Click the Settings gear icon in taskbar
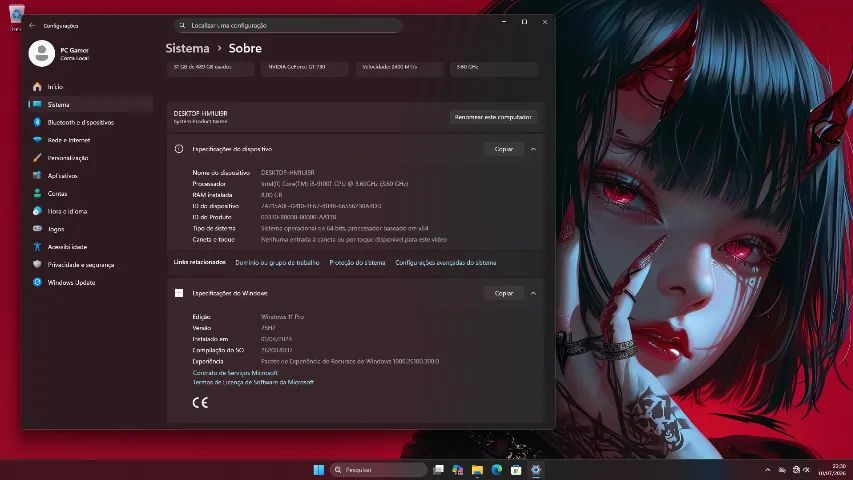853x480 pixels. tap(536, 470)
